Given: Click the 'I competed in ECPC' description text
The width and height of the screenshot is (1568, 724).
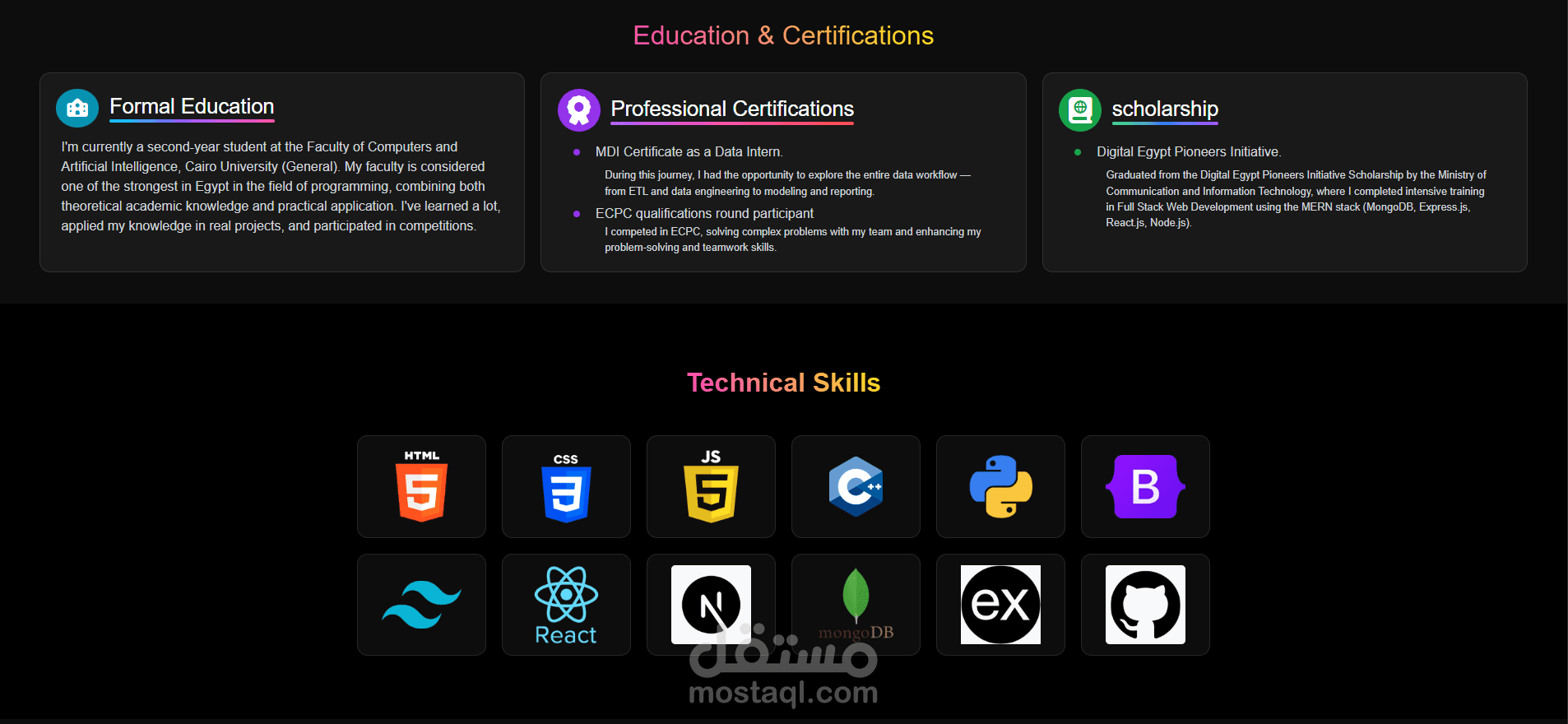Looking at the screenshot, I should tap(792, 239).
